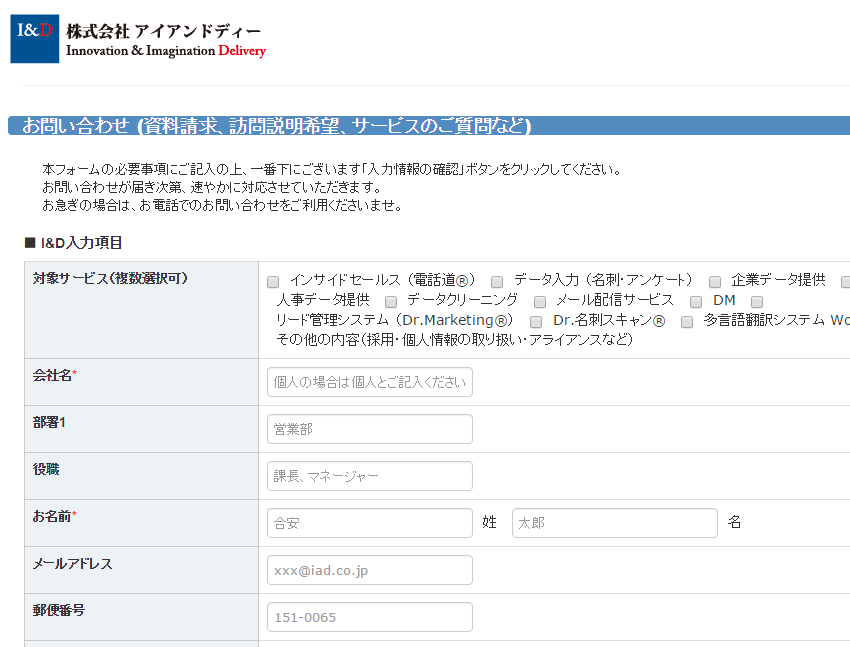Click the 郵便番号 input field
Screen dimensions: 850x647
pyautogui.click(x=370, y=617)
